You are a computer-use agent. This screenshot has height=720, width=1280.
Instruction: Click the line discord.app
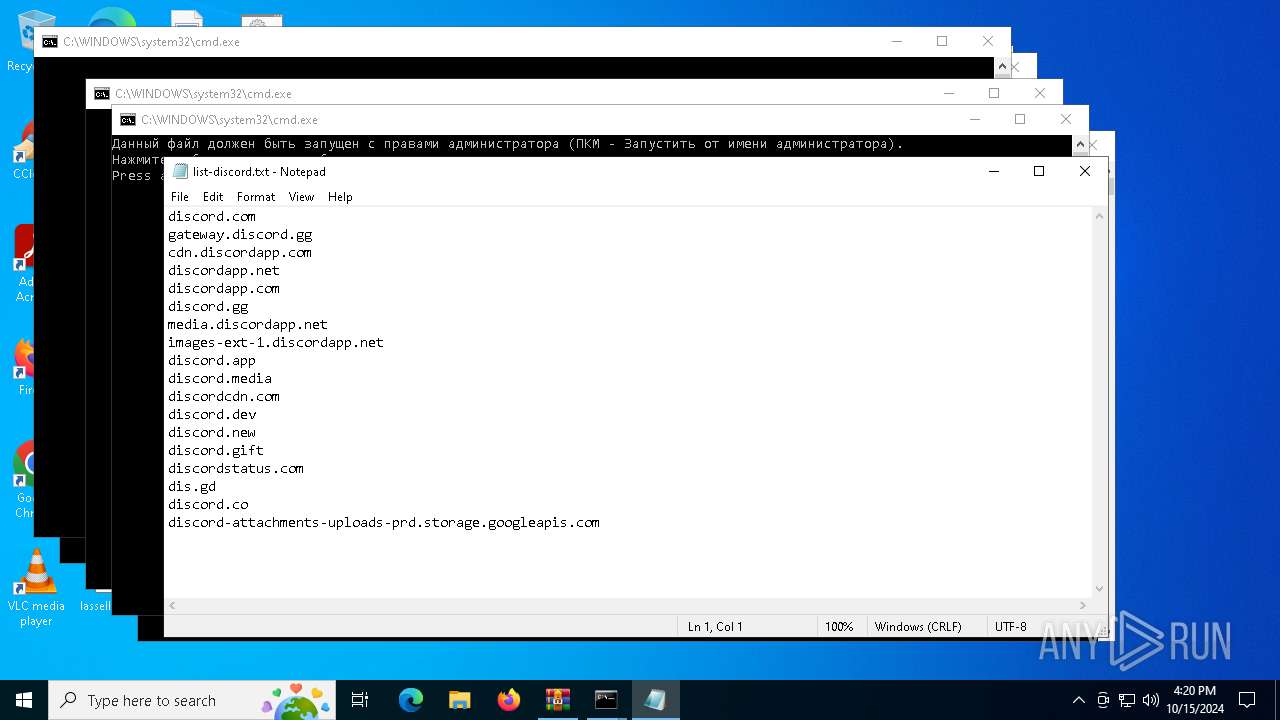click(212, 360)
